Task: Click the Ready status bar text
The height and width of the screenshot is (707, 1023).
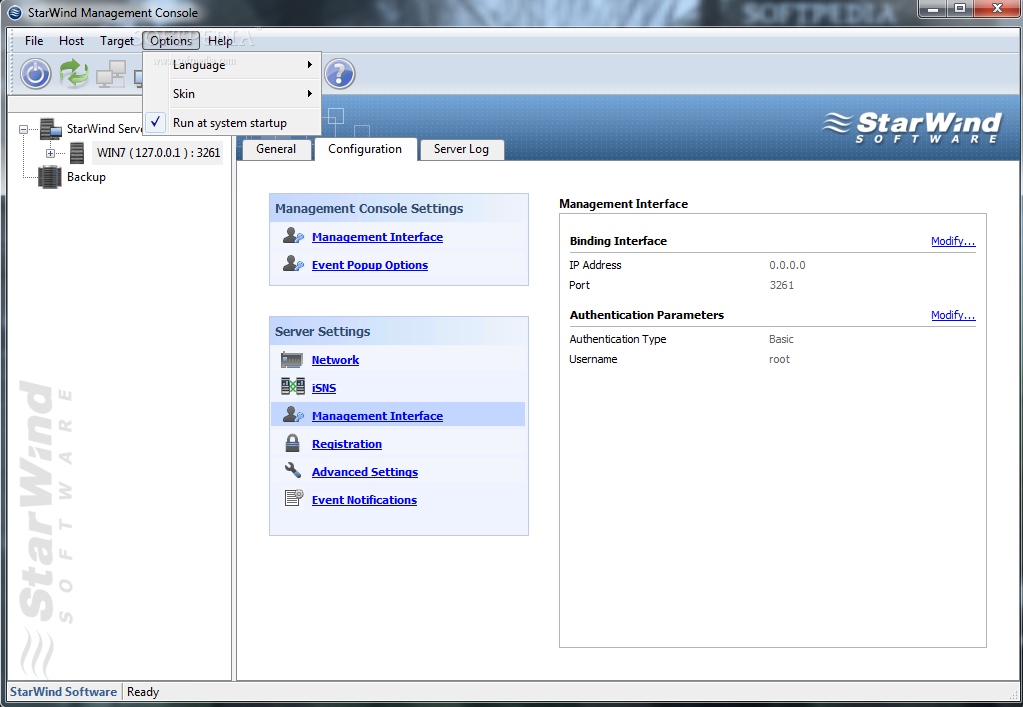Action: coord(143,692)
